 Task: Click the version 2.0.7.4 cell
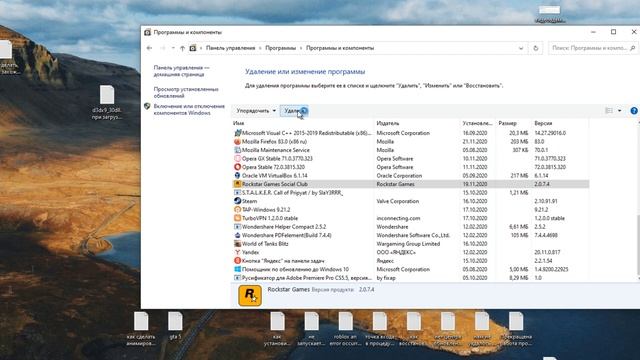click(543, 184)
